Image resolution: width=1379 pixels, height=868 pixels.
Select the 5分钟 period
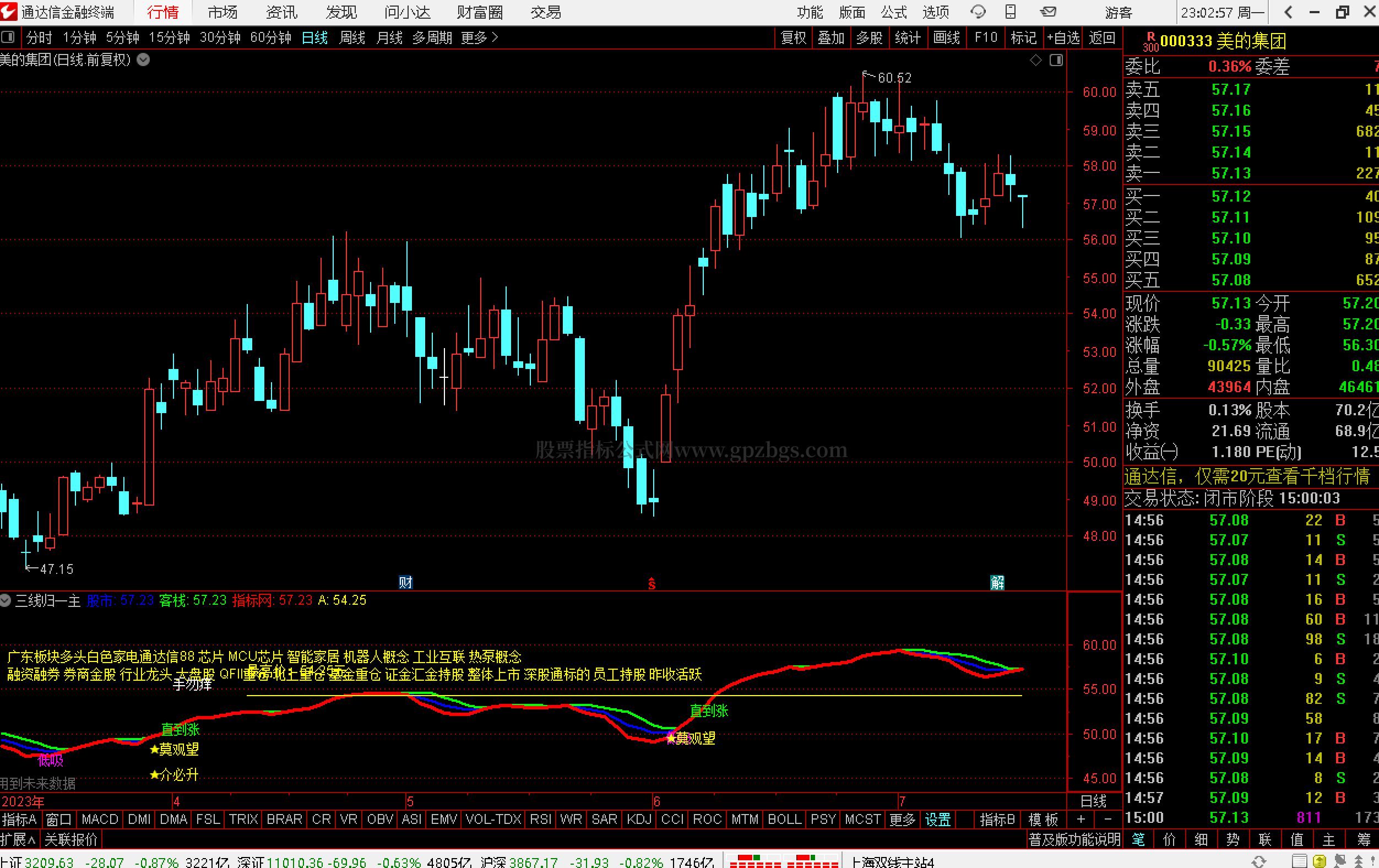[x=123, y=37]
